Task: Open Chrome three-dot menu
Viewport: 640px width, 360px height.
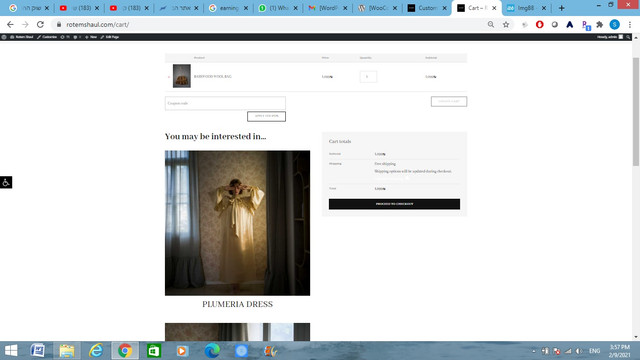Action: tap(630, 24)
